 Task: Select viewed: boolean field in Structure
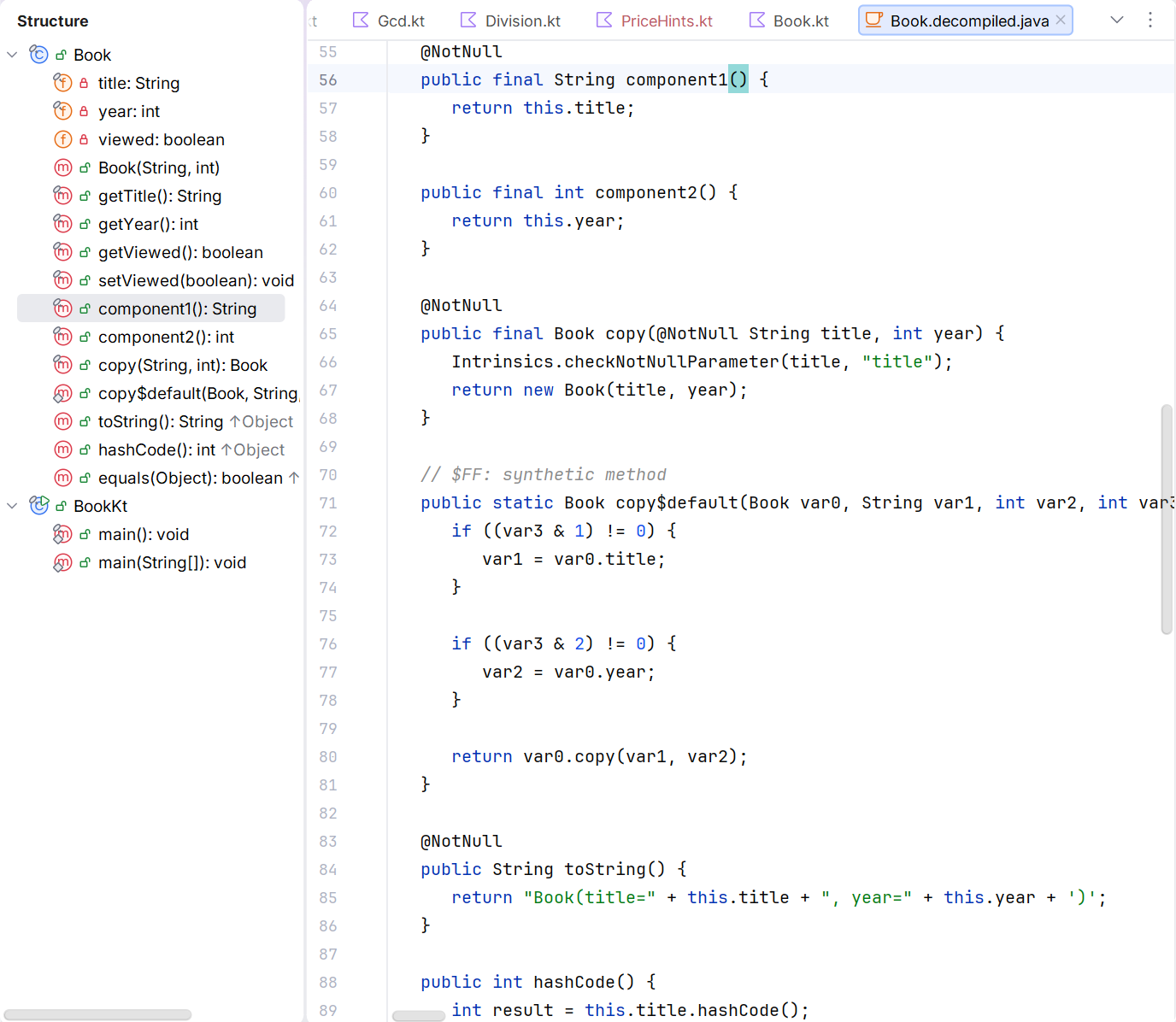coord(162,139)
